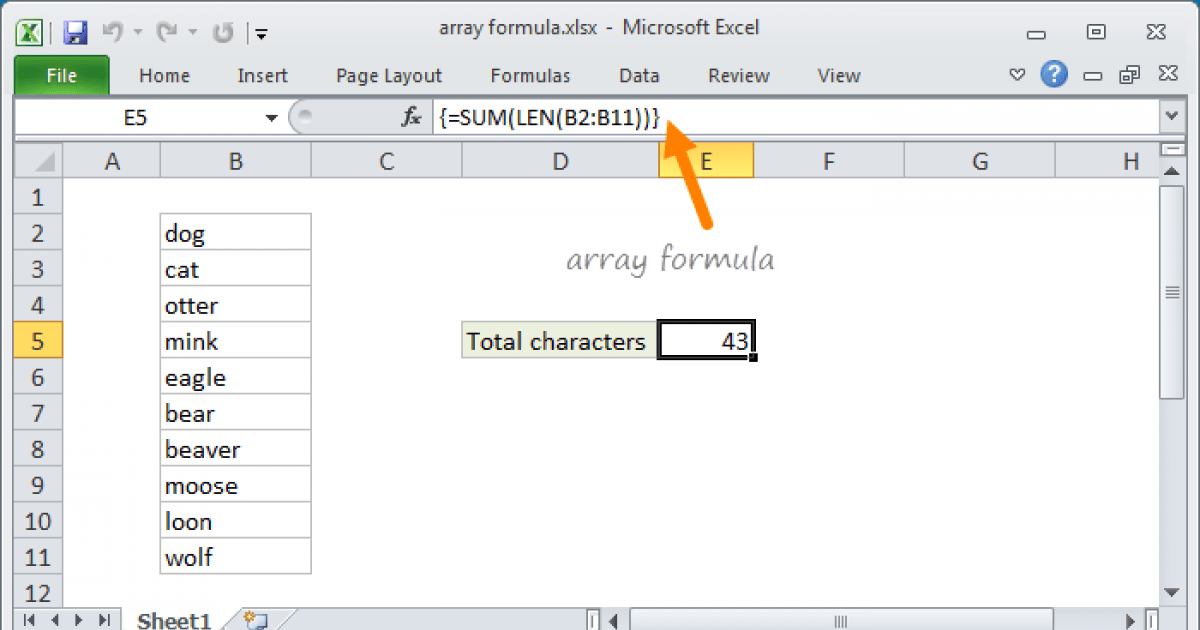Open Excel Help with the question mark icon
This screenshot has height=630, width=1200.
click(x=1054, y=74)
